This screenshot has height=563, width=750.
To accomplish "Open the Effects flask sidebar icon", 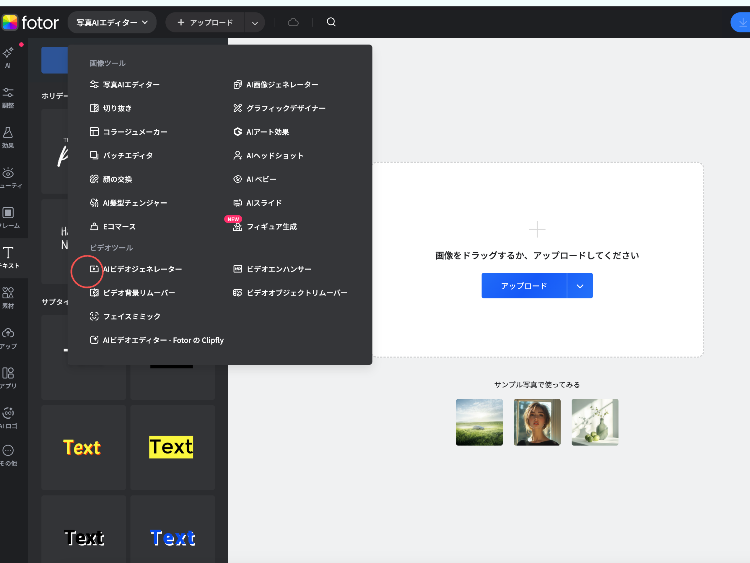I will click(8, 135).
